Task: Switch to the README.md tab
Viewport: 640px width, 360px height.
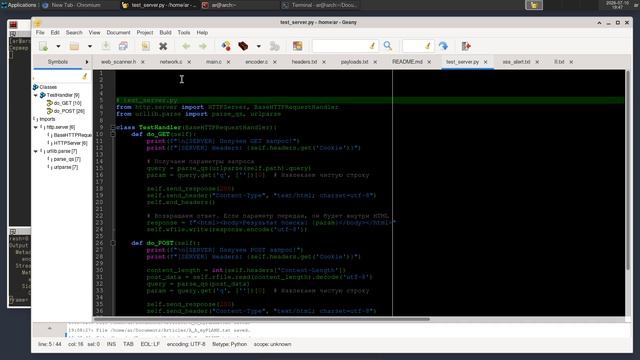Action: (407, 62)
